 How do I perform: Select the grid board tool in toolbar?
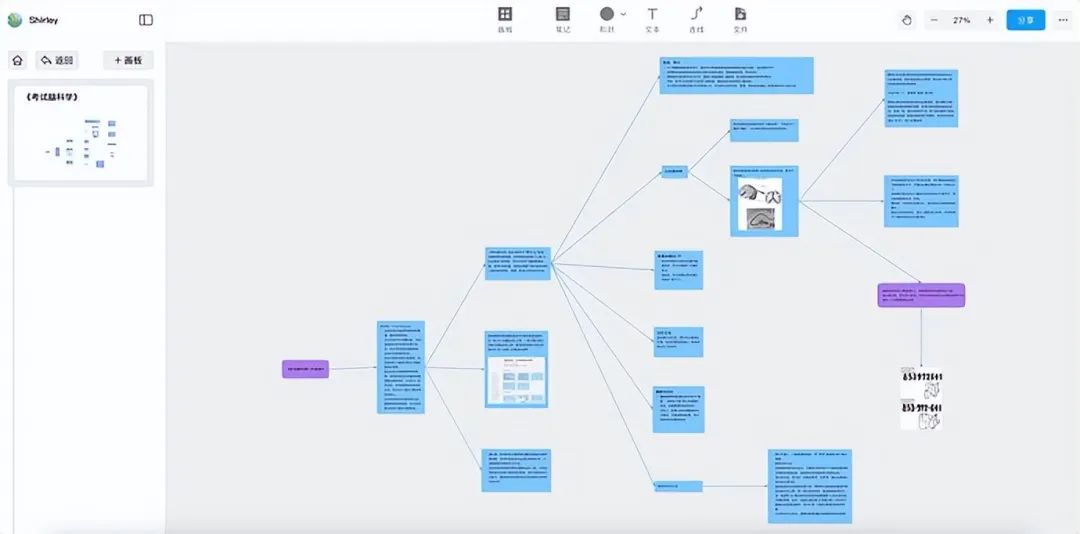coord(505,15)
